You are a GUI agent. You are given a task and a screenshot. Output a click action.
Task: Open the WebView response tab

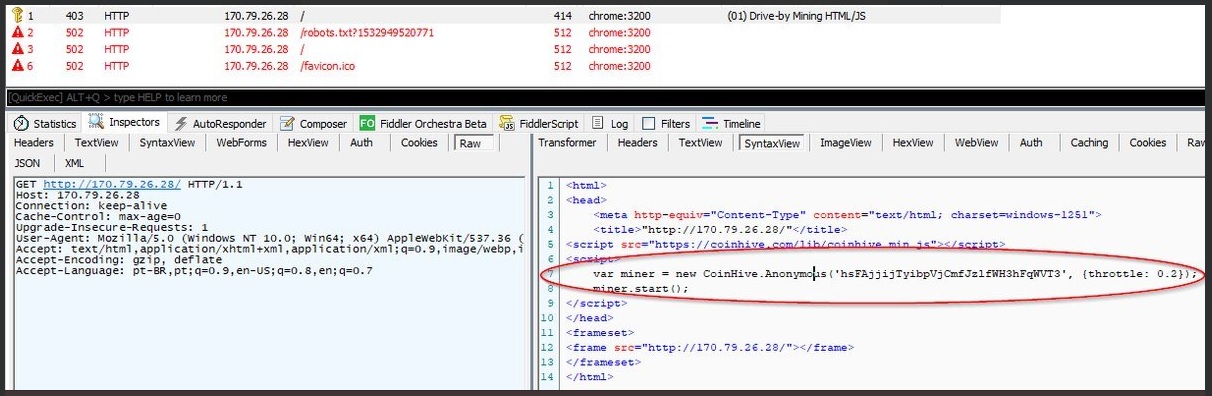point(977,143)
